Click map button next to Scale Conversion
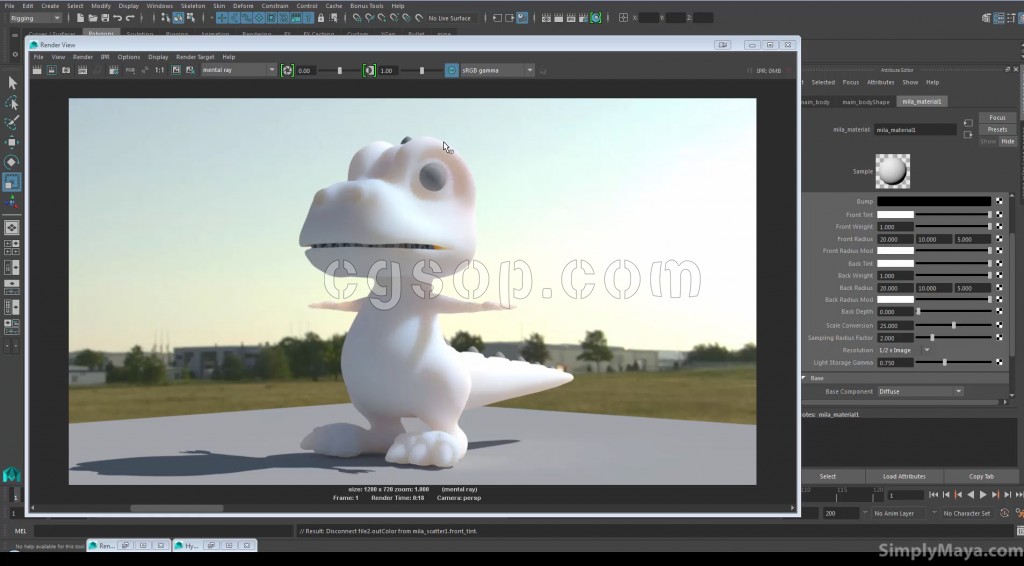Screen dimensions: 1024x566 [x=999, y=324]
